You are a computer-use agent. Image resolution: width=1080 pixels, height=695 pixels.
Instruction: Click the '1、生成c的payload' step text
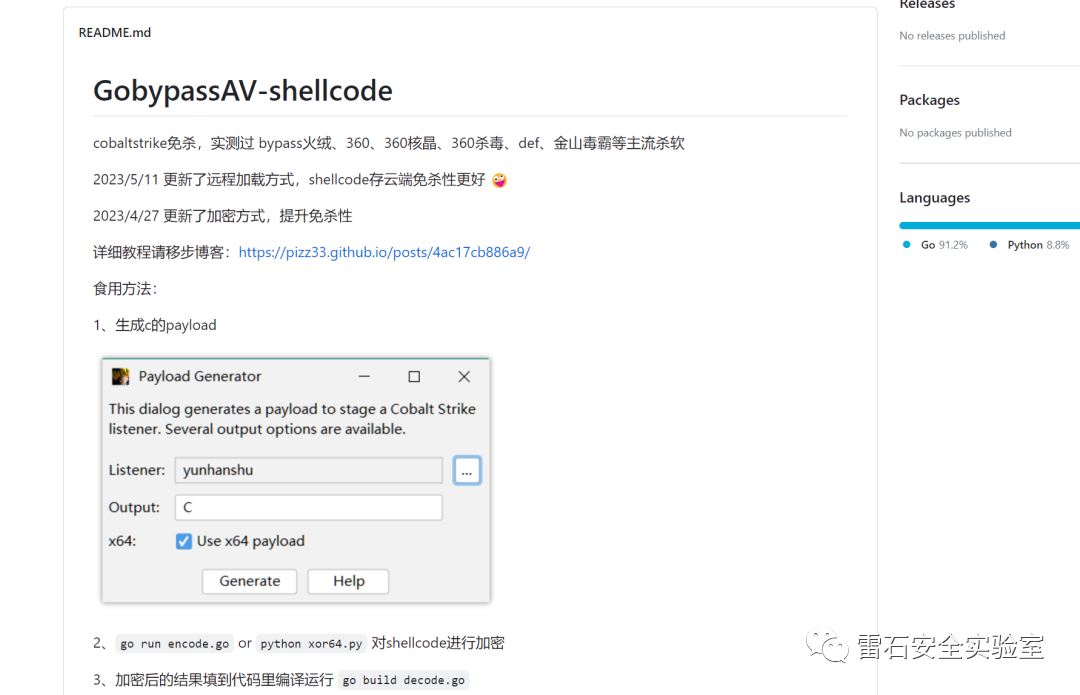pos(154,325)
